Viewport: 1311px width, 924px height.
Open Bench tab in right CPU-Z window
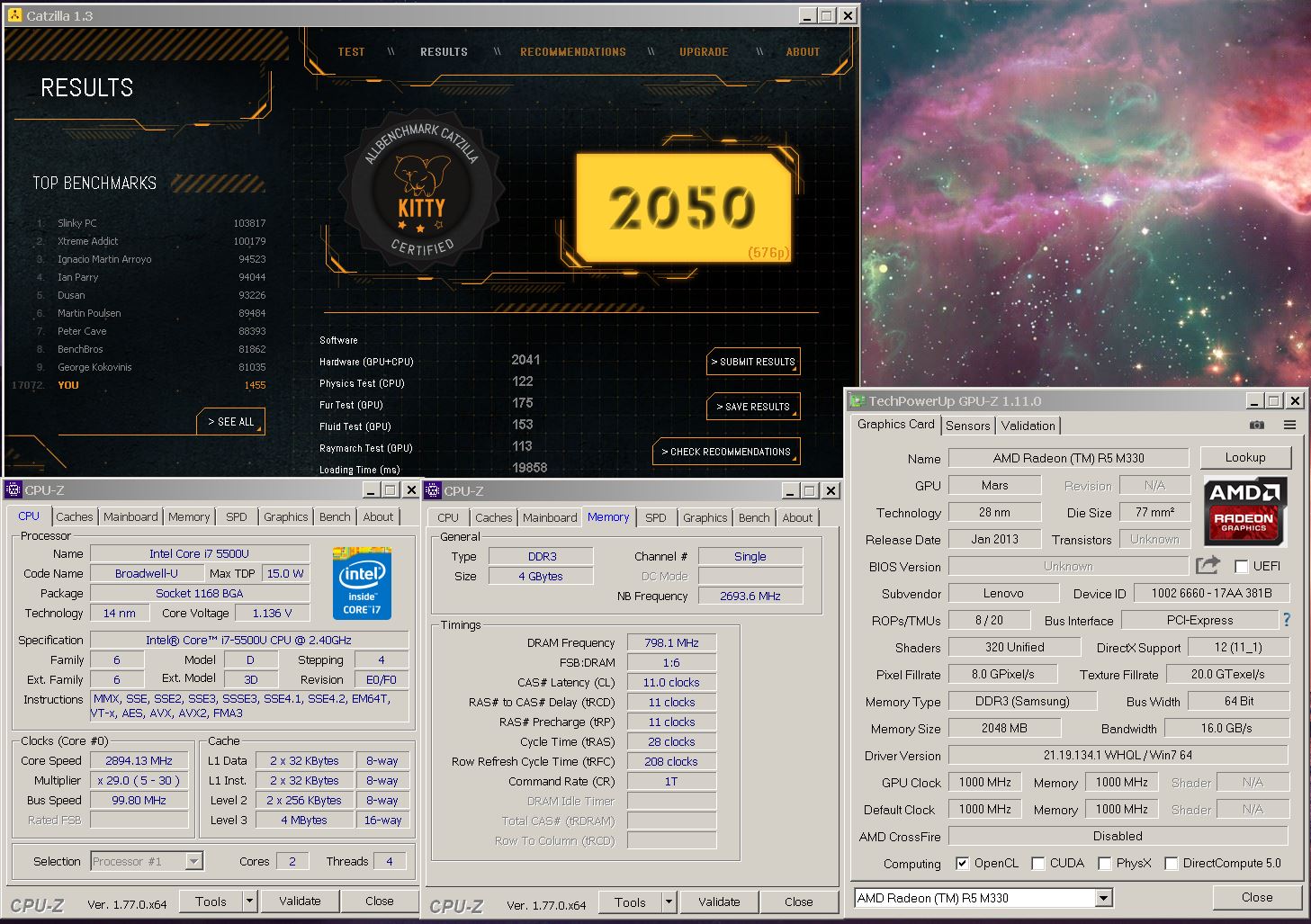[x=754, y=517]
